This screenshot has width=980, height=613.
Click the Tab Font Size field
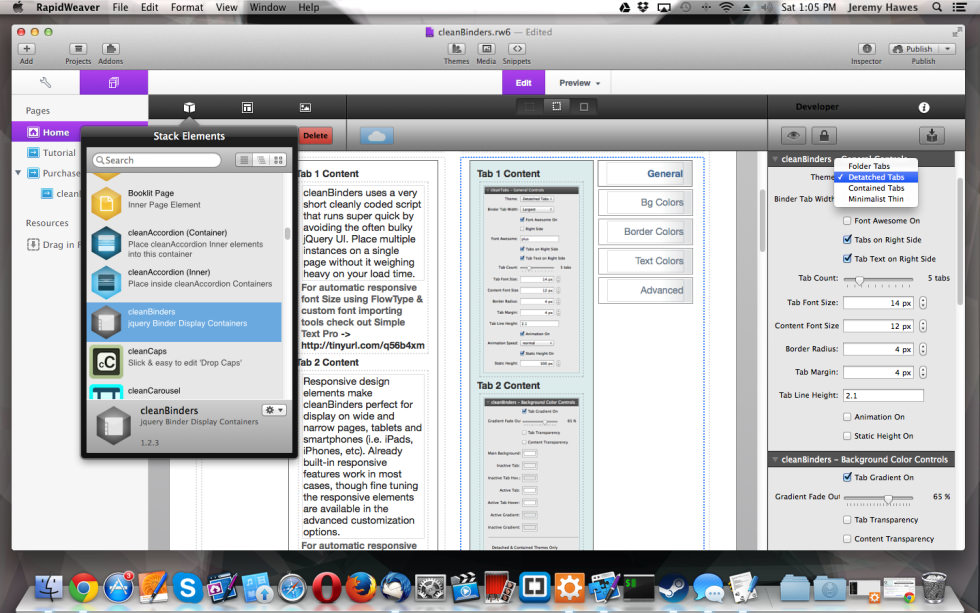tap(878, 302)
